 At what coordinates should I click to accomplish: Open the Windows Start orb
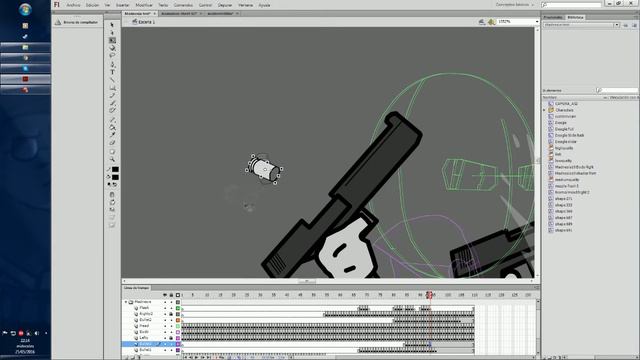tap(25, 10)
